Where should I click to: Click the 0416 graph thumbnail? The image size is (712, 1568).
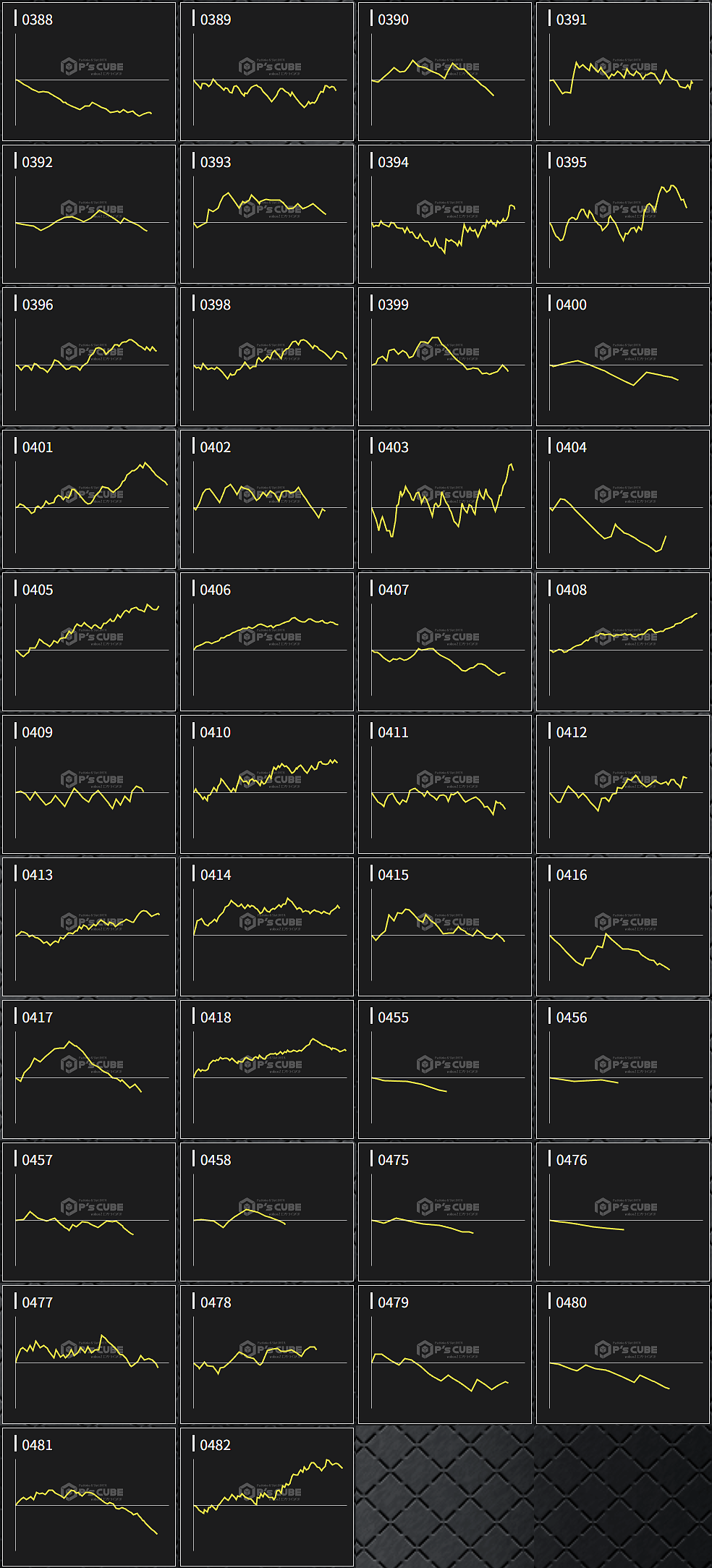click(x=622, y=927)
